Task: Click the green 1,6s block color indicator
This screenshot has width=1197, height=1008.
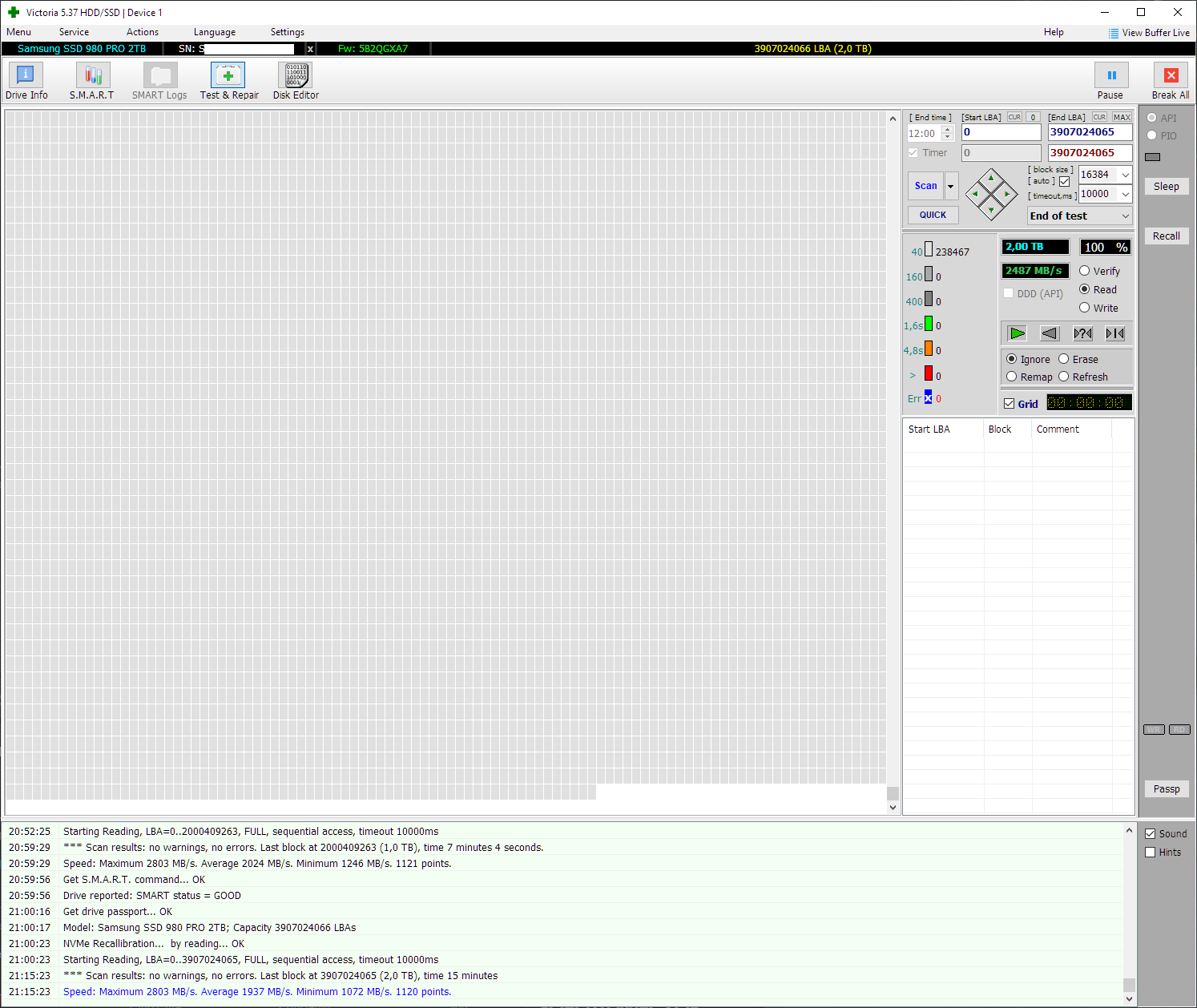Action: [x=929, y=324]
